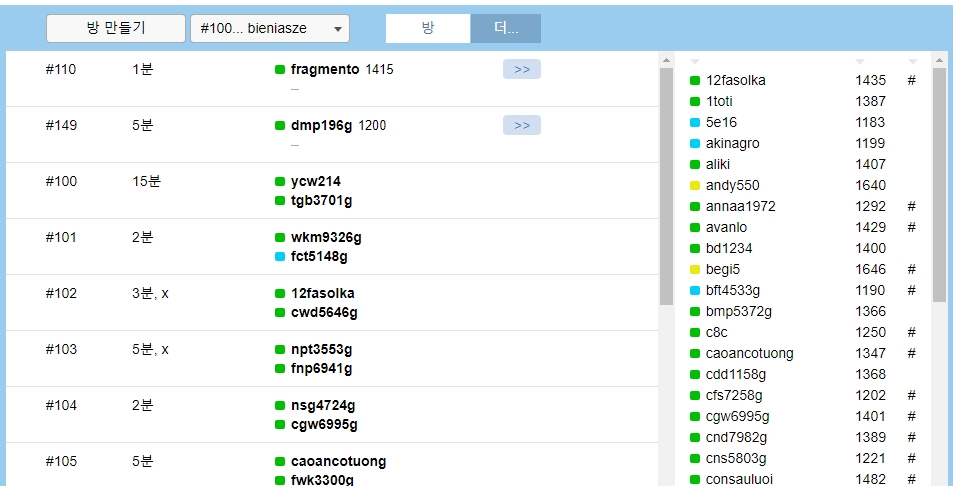Sort the player list by rating column arrow

(859, 62)
